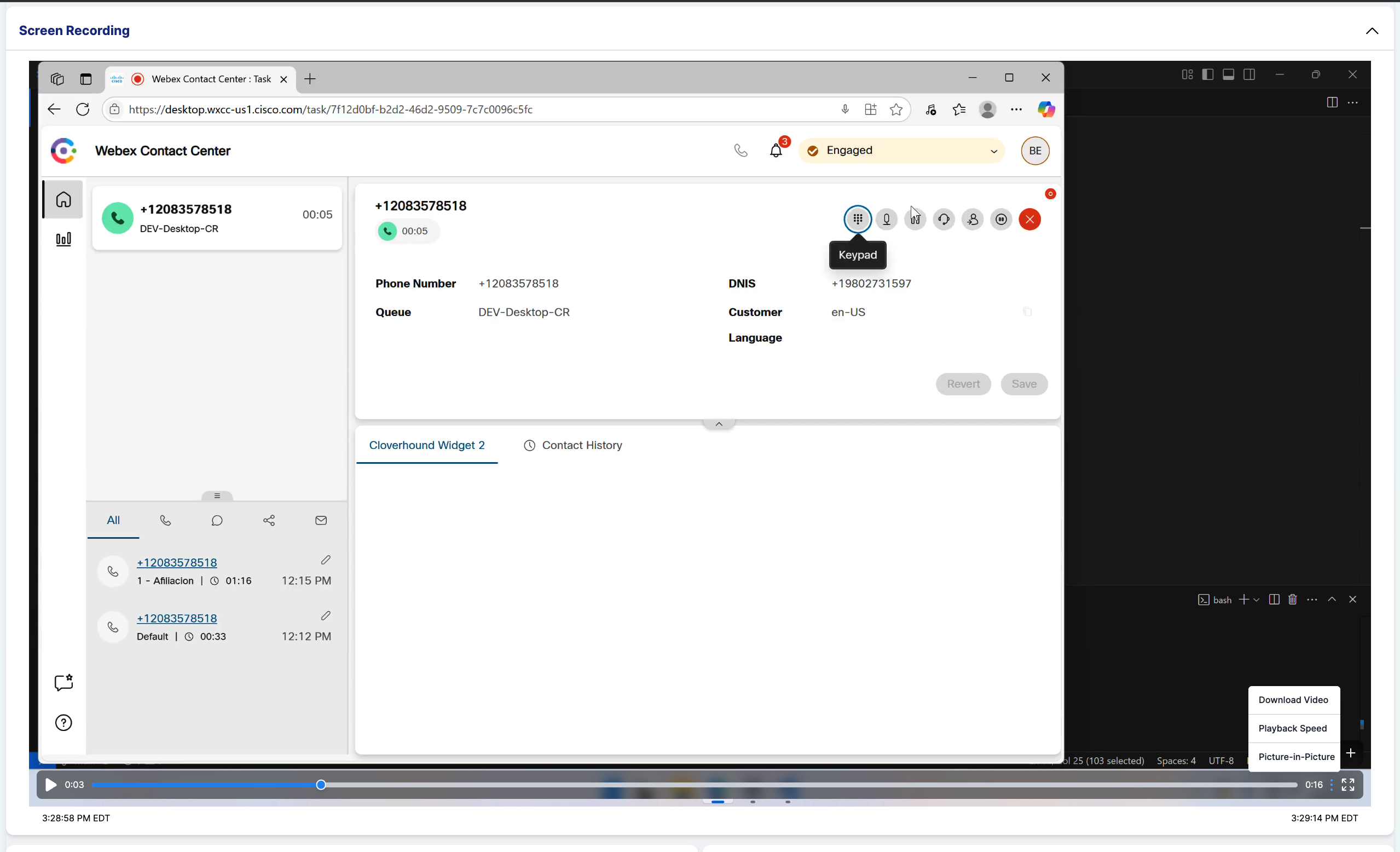Select active call card +12083578518
1400x852 pixels.
217,218
